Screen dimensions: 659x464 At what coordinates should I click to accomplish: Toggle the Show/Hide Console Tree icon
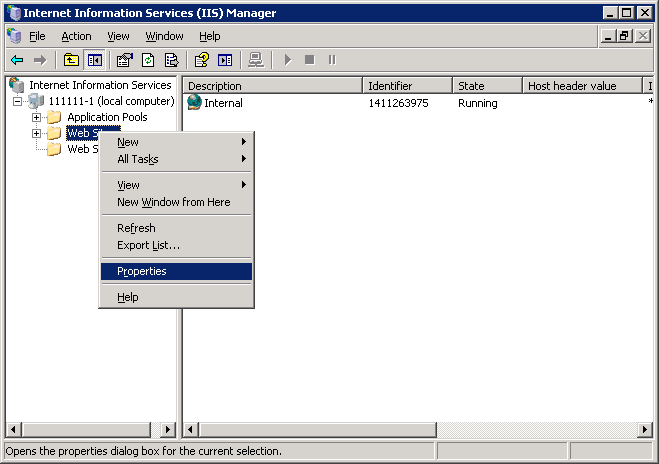click(95, 60)
